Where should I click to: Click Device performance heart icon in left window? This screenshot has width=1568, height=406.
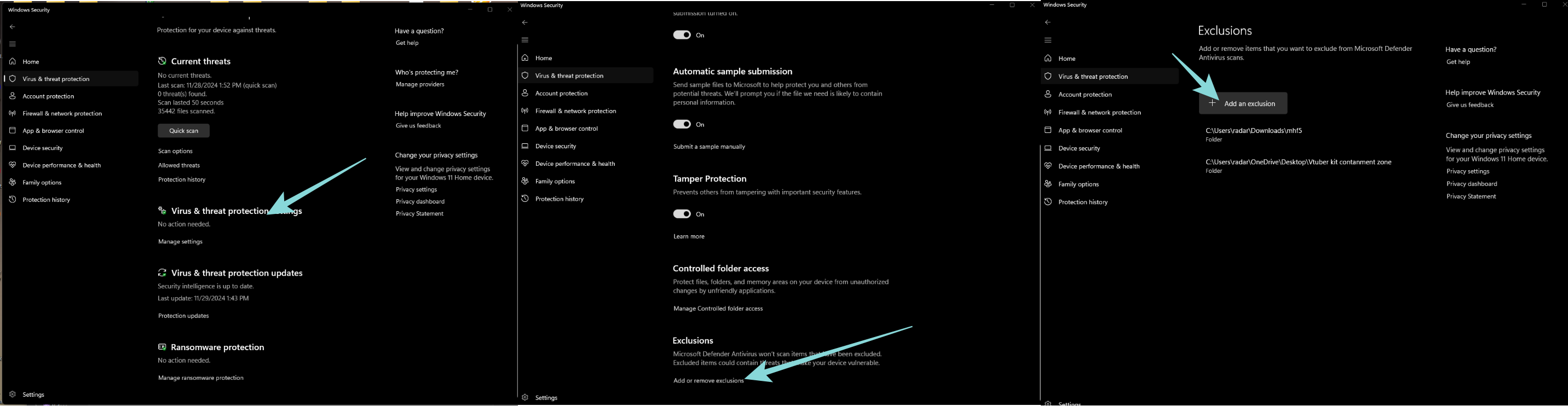point(12,165)
